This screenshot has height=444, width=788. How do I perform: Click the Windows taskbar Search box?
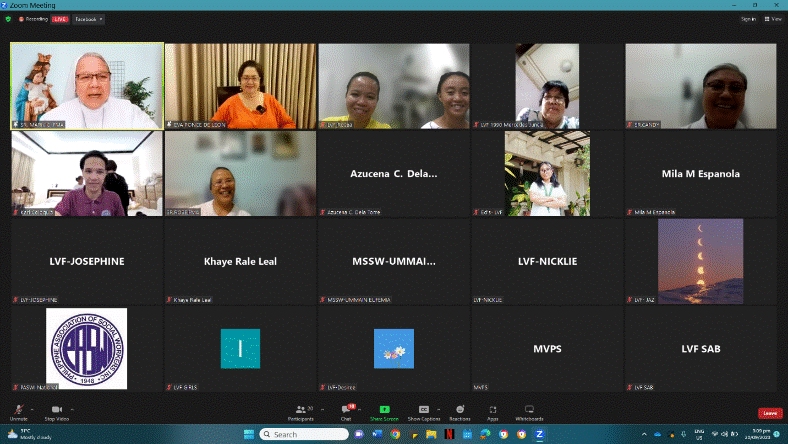[305, 434]
